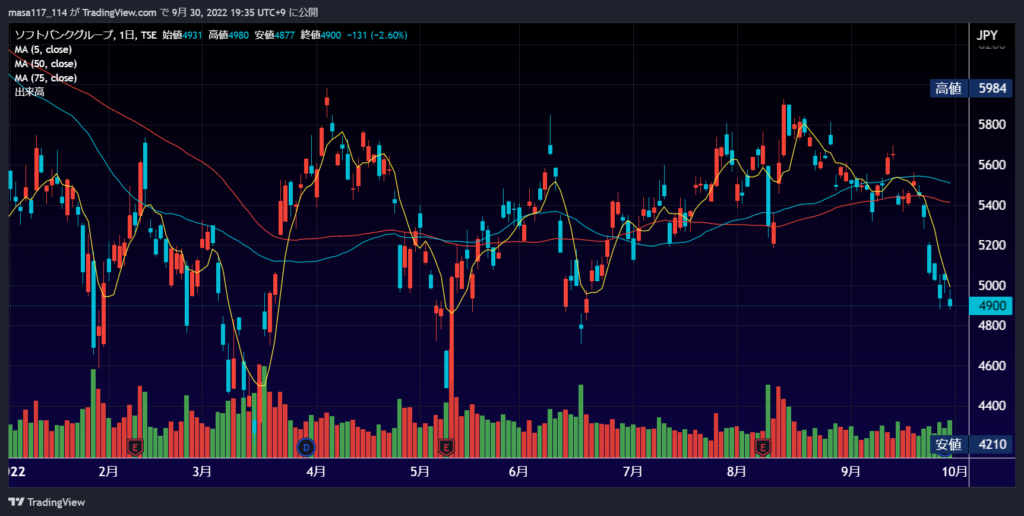Image resolution: width=1024 pixels, height=516 pixels.
Task: Click the 5200 price axis label
Action: [x=991, y=246]
